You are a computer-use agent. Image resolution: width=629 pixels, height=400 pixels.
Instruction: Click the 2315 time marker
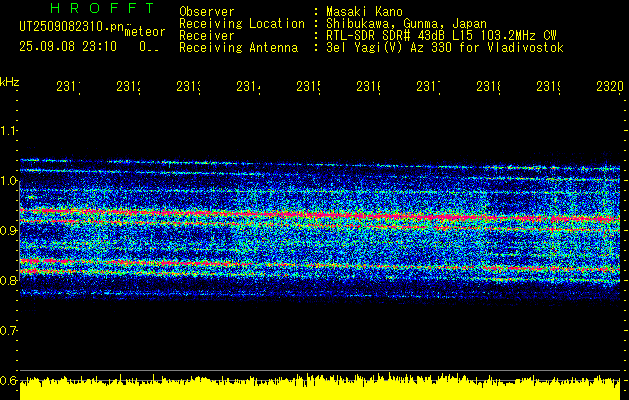click(308, 87)
